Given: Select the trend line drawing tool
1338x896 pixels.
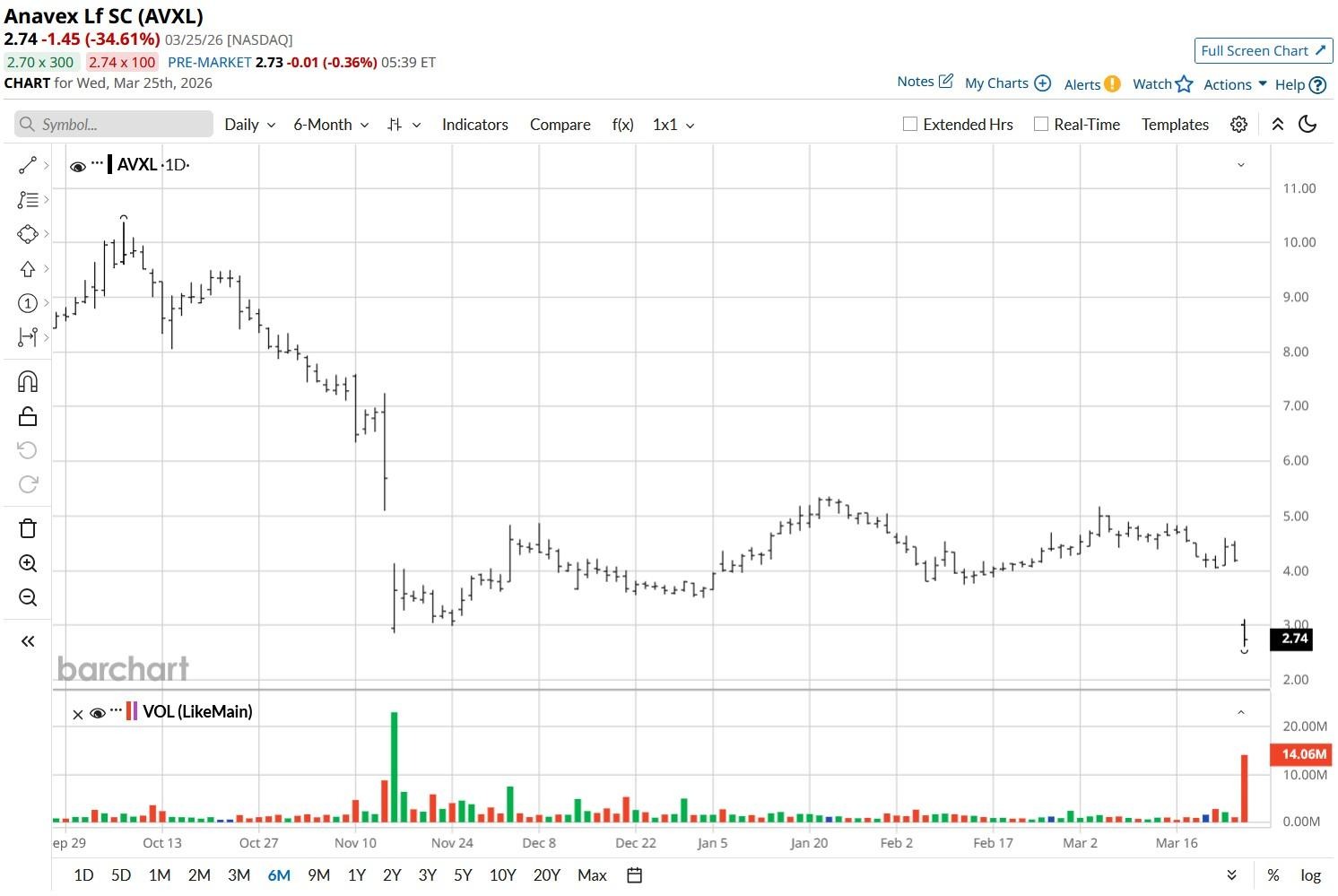Looking at the screenshot, I should tap(28, 165).
